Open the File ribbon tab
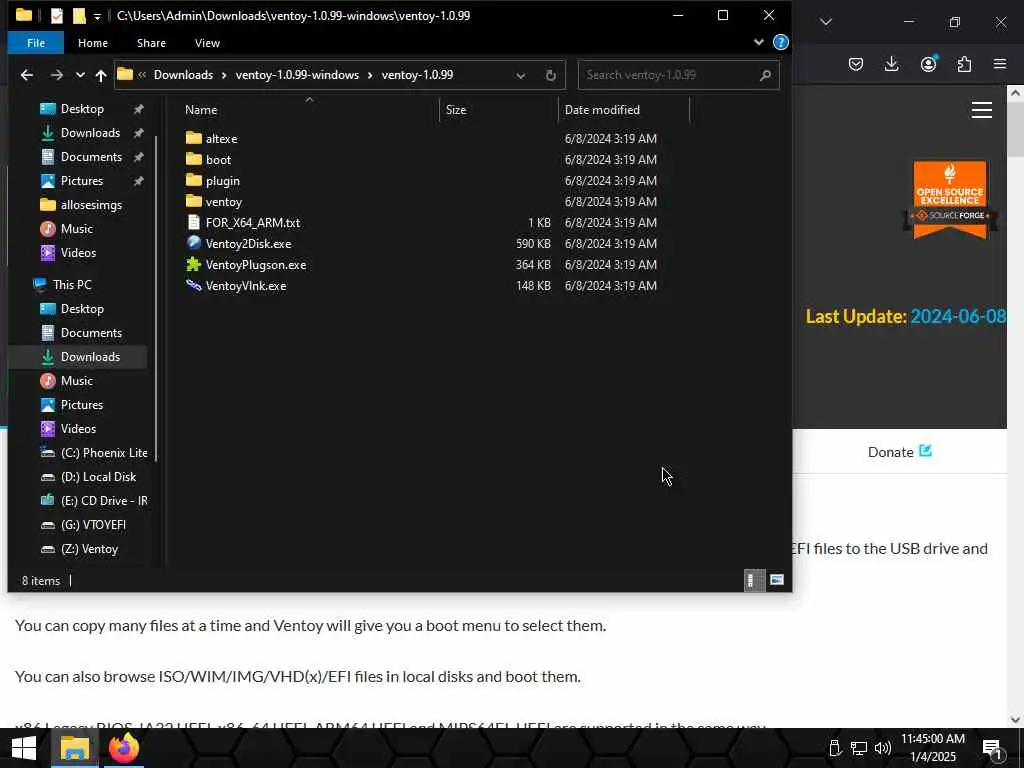 (36, 43)
